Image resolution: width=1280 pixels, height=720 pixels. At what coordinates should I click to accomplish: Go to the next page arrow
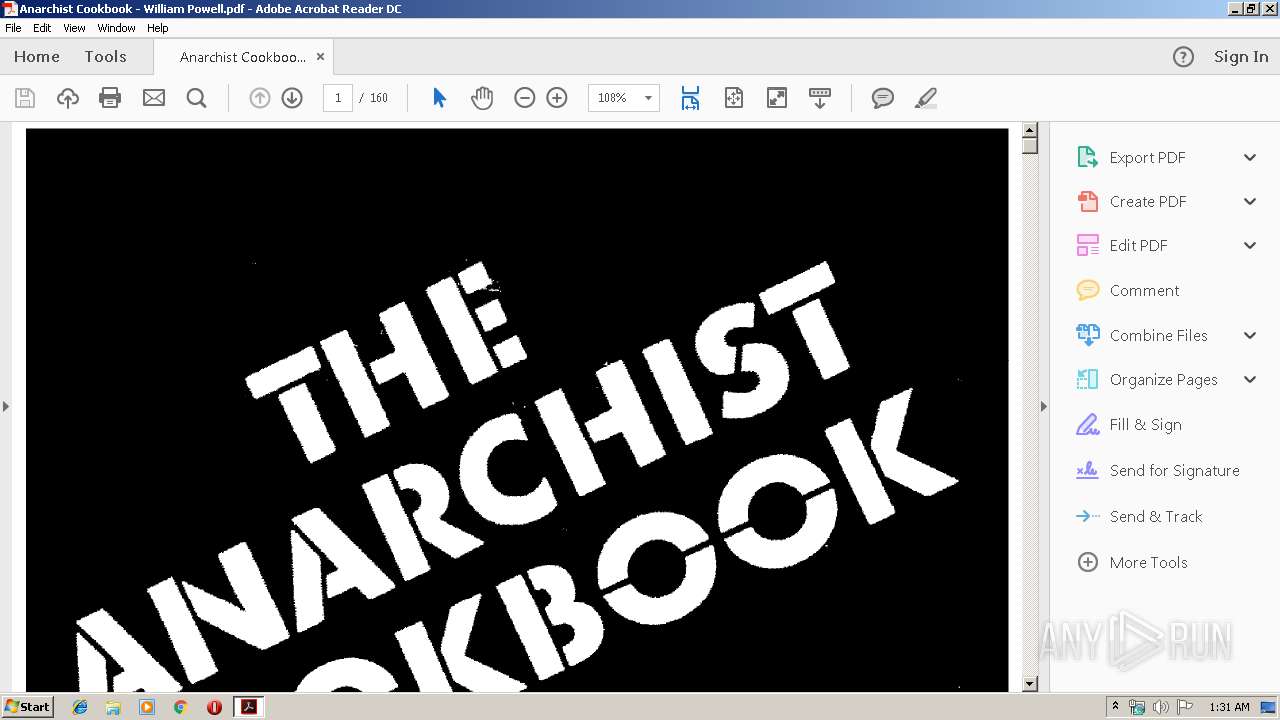(292, 98)
